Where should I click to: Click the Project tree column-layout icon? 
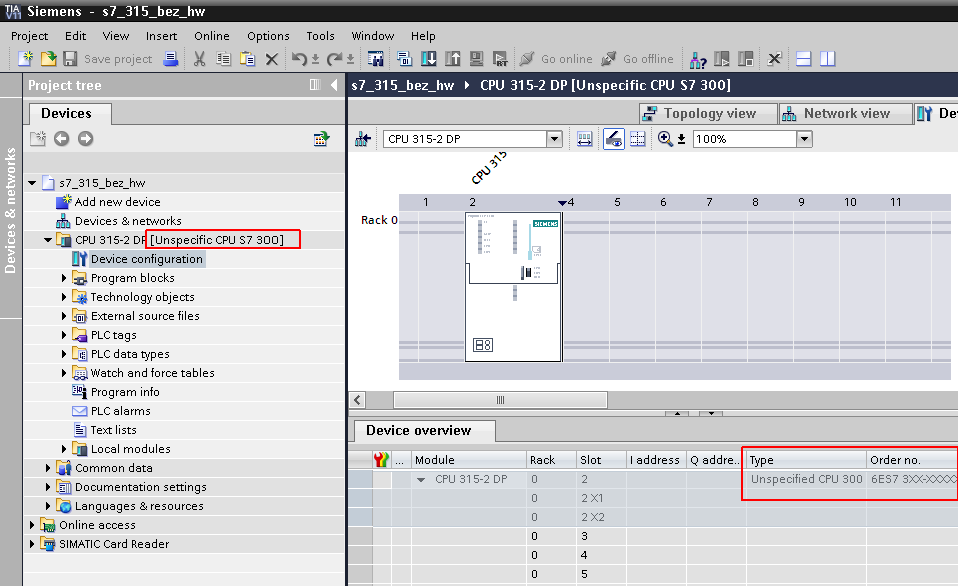[x=315, y=85]
